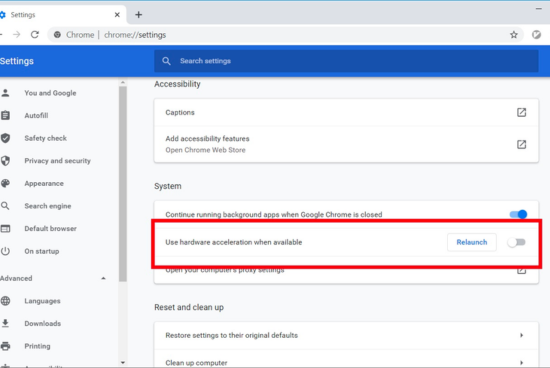Viewport: 550px width, 368px height.
Task: Click sidebar scroll down arrow
Action: pyautogui.click(x=122, y=362)
